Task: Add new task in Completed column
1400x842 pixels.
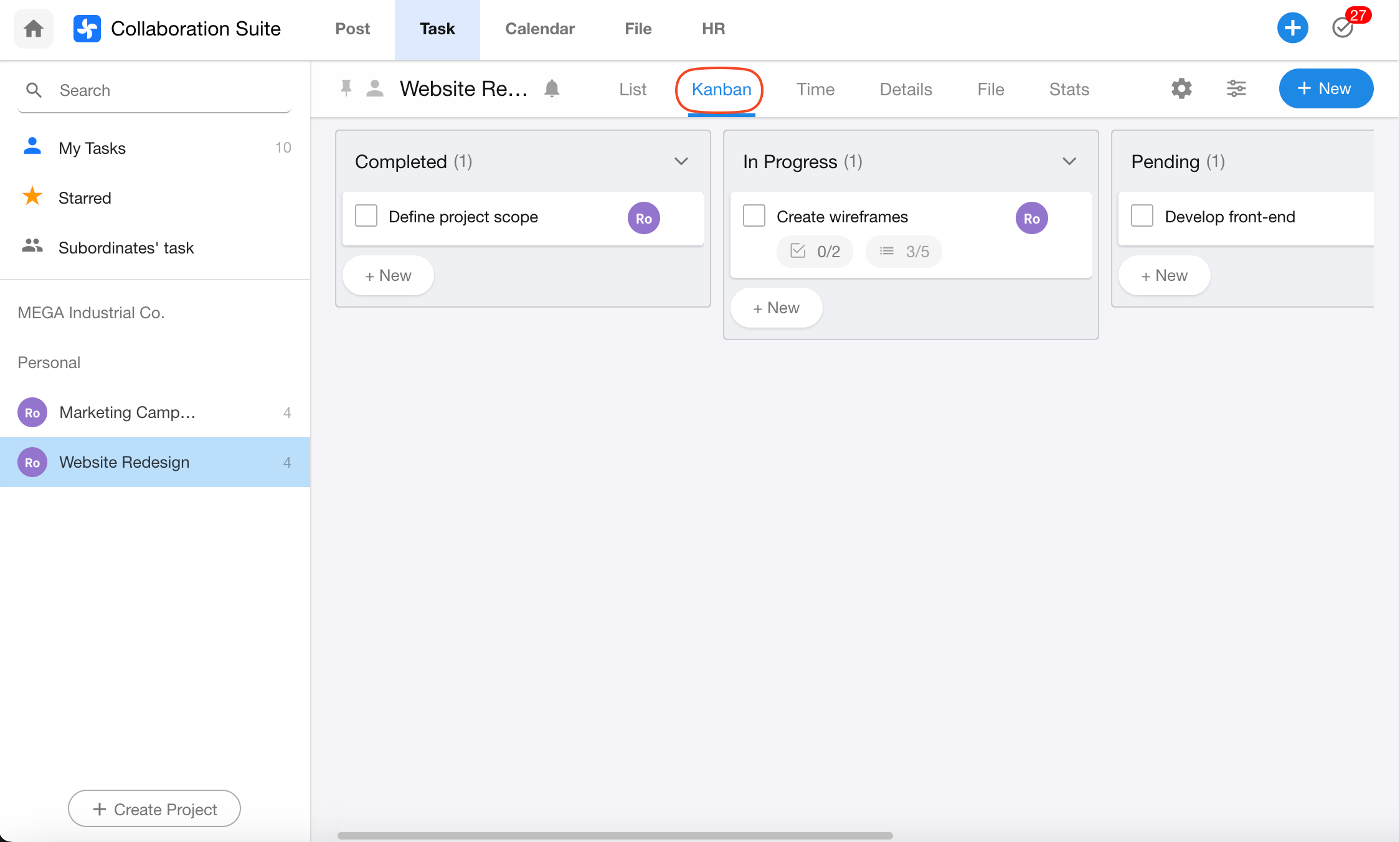Action: point(388,275)
